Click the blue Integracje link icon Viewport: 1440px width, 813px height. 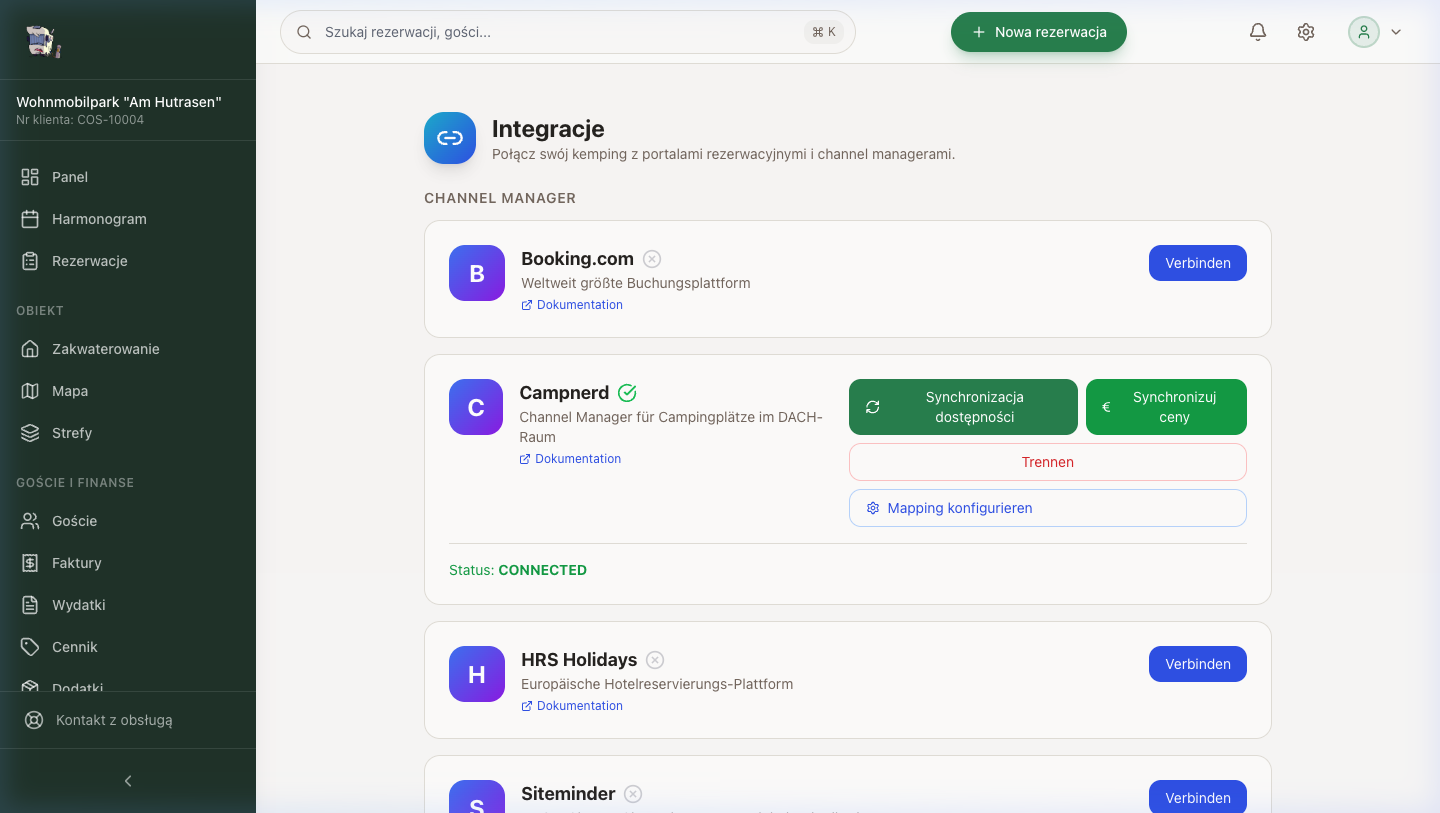[x=450, y=138]
